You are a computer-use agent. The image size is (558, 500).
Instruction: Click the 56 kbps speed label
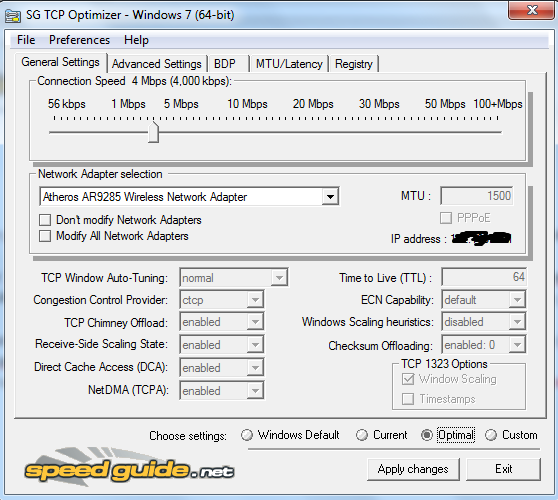coord(67,104)
